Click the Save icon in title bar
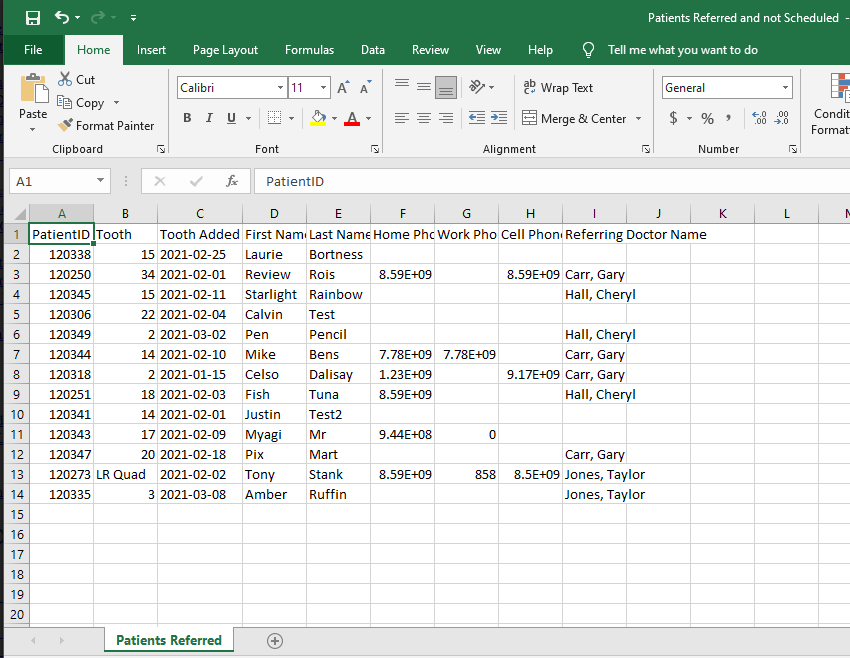This screenshot has width=850, height=658. [x=33, y=18]
